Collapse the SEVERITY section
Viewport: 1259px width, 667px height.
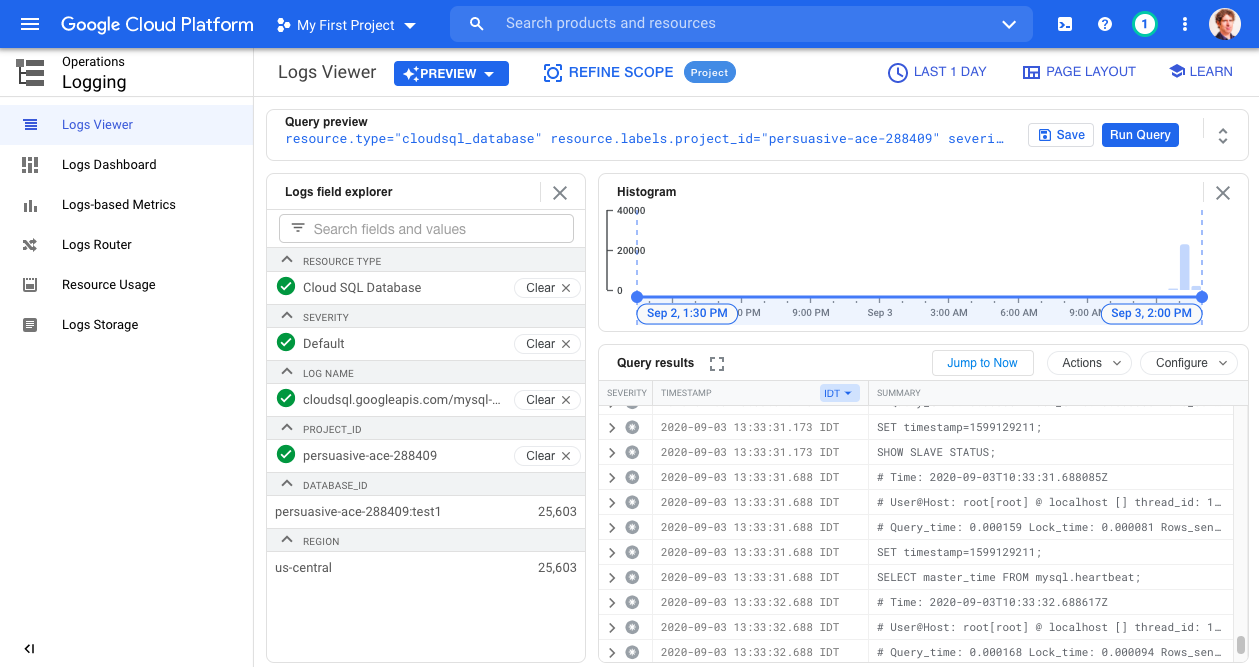click(287, 316)
